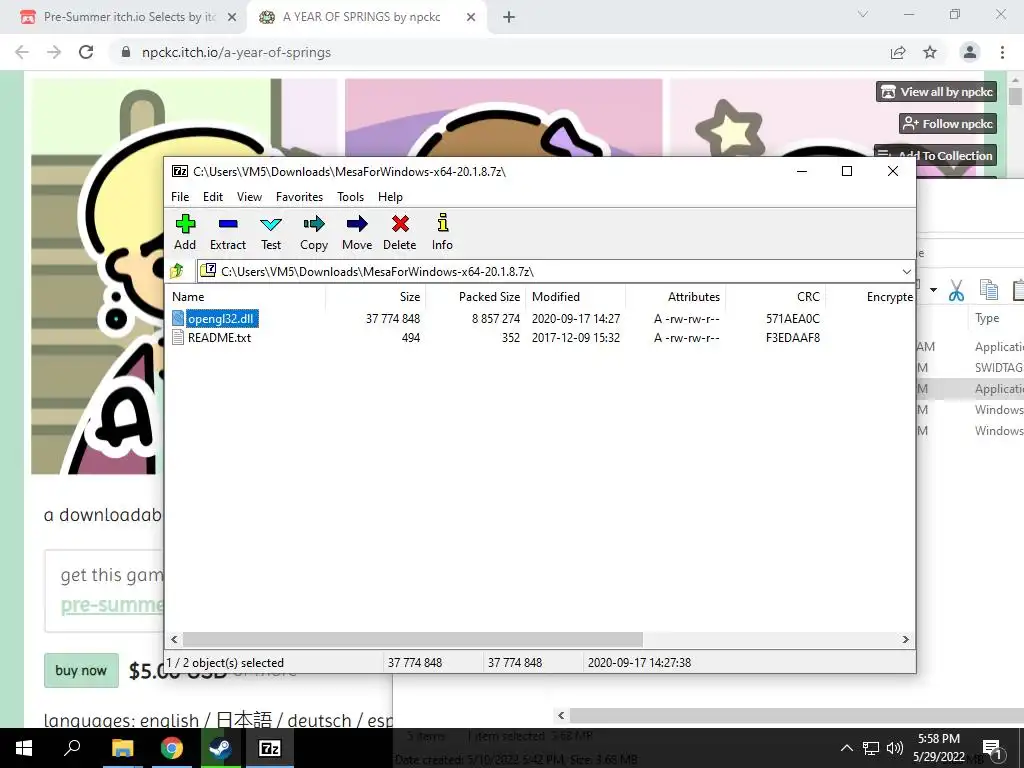Sort by Modified column header
The image size is (1024, 768).
tap(575, 296)
